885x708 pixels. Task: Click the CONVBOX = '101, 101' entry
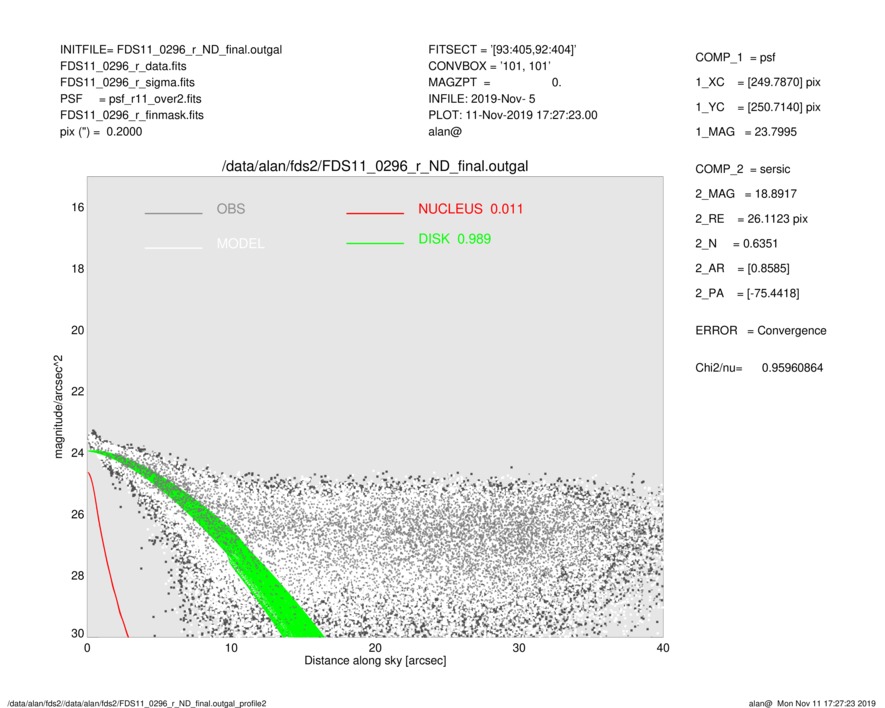pyautogui.click(x=489, y=66)
